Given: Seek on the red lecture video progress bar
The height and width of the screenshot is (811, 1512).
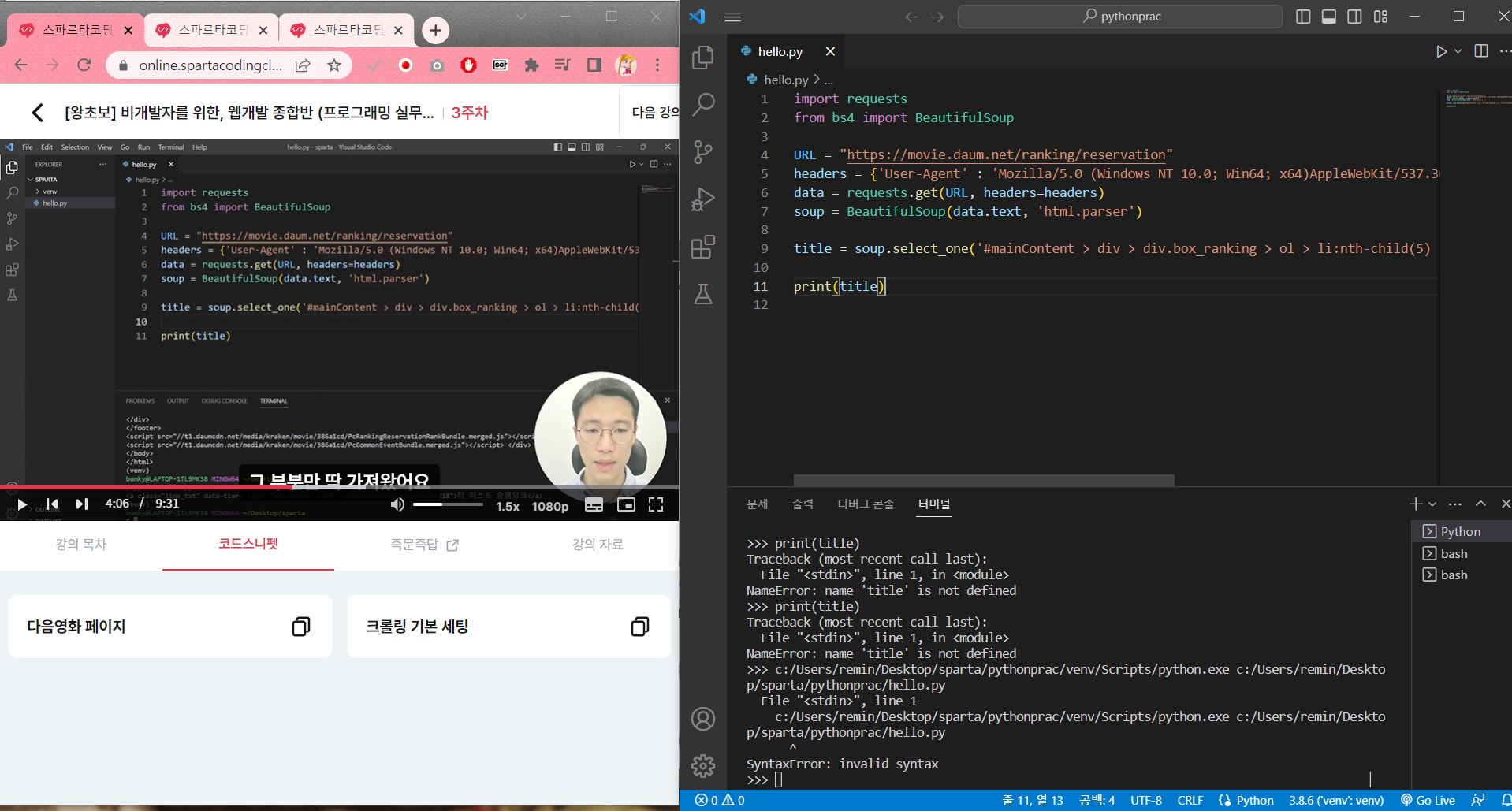Looking at the screenshot, I should pos(339,487).
